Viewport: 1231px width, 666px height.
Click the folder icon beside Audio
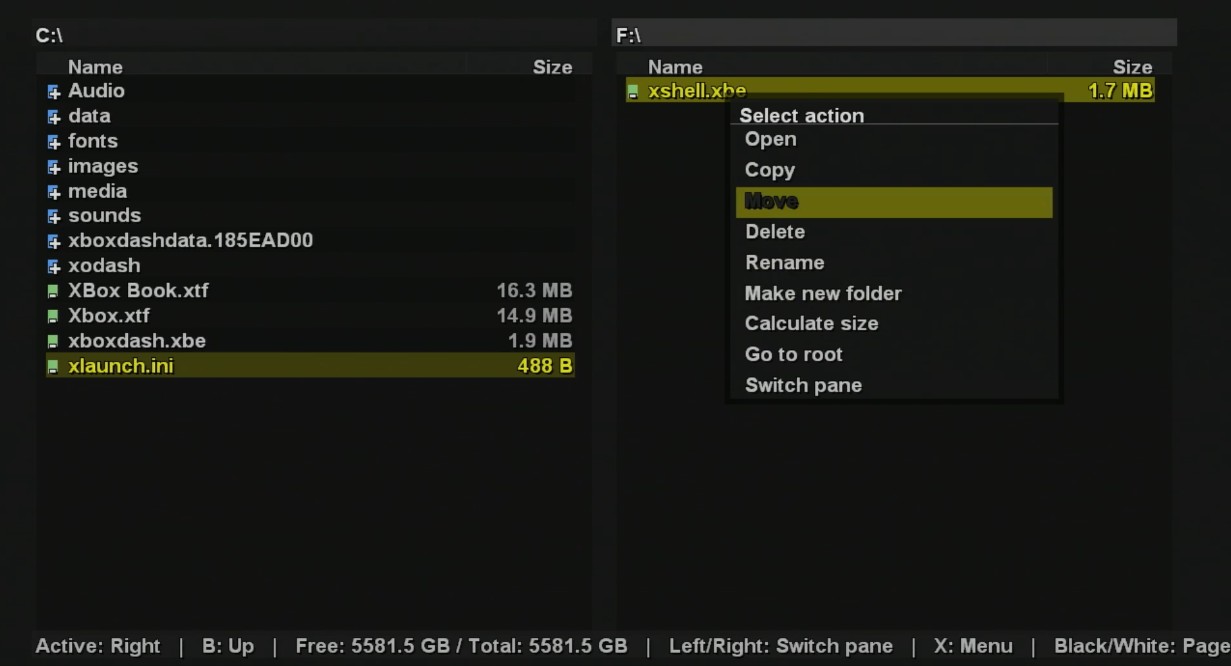(x=54, y=92)
